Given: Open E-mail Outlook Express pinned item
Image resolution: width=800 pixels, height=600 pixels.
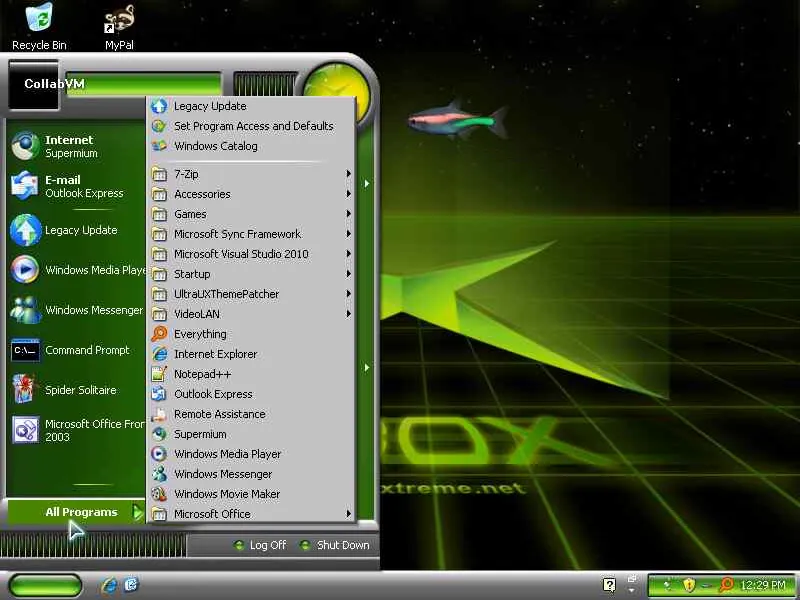Looking at the screenshot, I should pyautogui.click(x=77, y=186).
